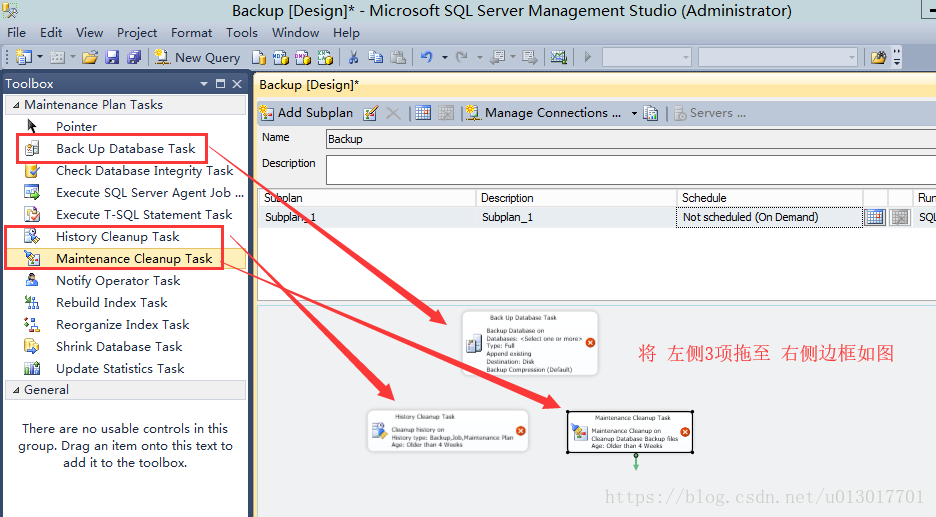Open the Manage Connections dropdown arrow
The height and width of the screenshot is (517, 936).
(x=634, y=113)
